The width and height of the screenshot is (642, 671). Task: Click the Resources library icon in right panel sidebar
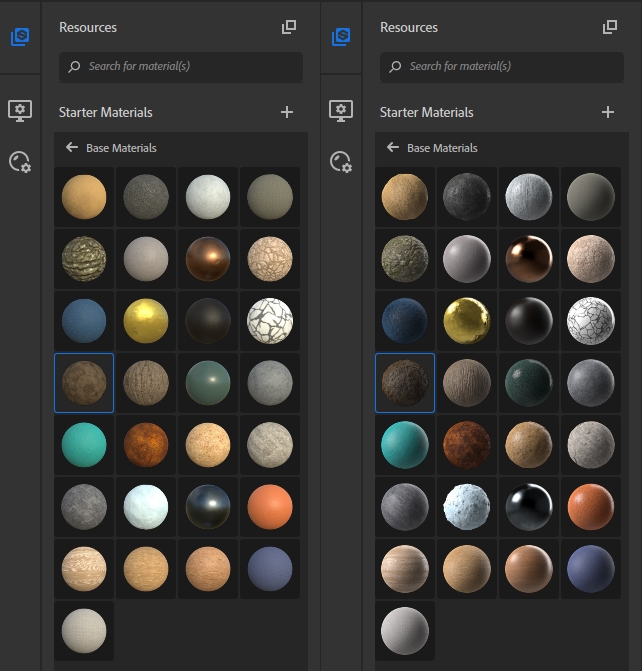[x=341, y=37]
